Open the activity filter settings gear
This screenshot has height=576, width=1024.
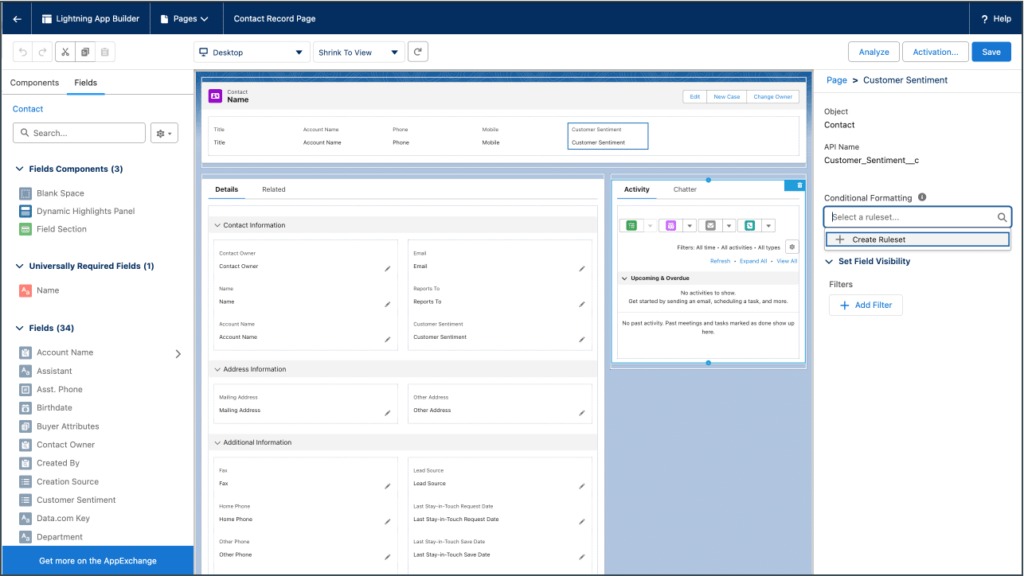point(792,248)
